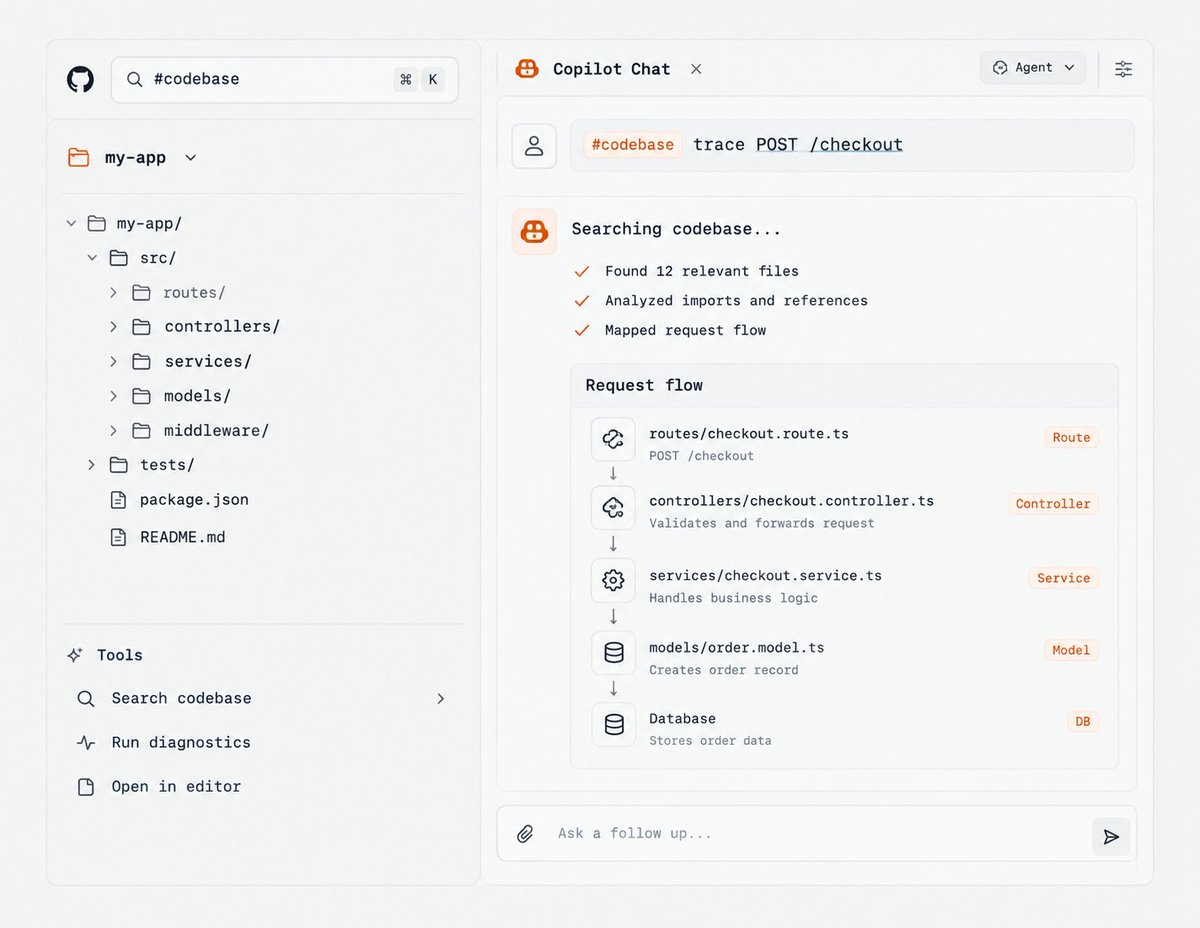The width and height of the screenshot is (1200, 928).
Task: Click the Copilot avatar beside Searching codebase
Action: click(534, 231)
